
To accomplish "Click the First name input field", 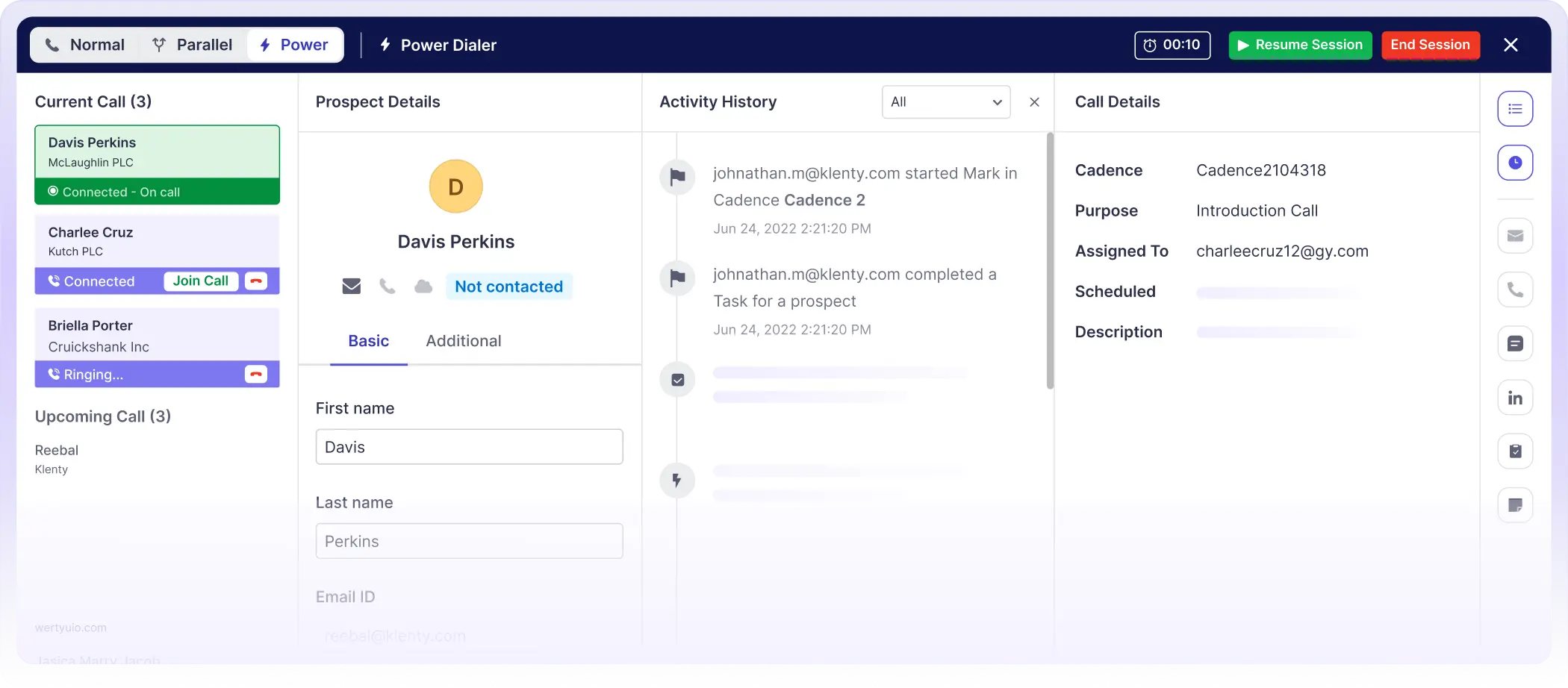I will [469, 447].
